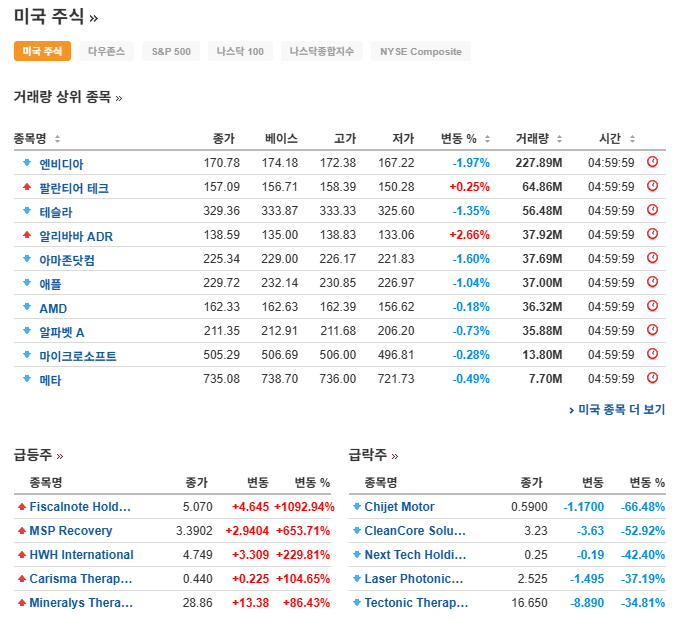
Task: Open Chijet Motor loser link
Action: pos(399,507)
